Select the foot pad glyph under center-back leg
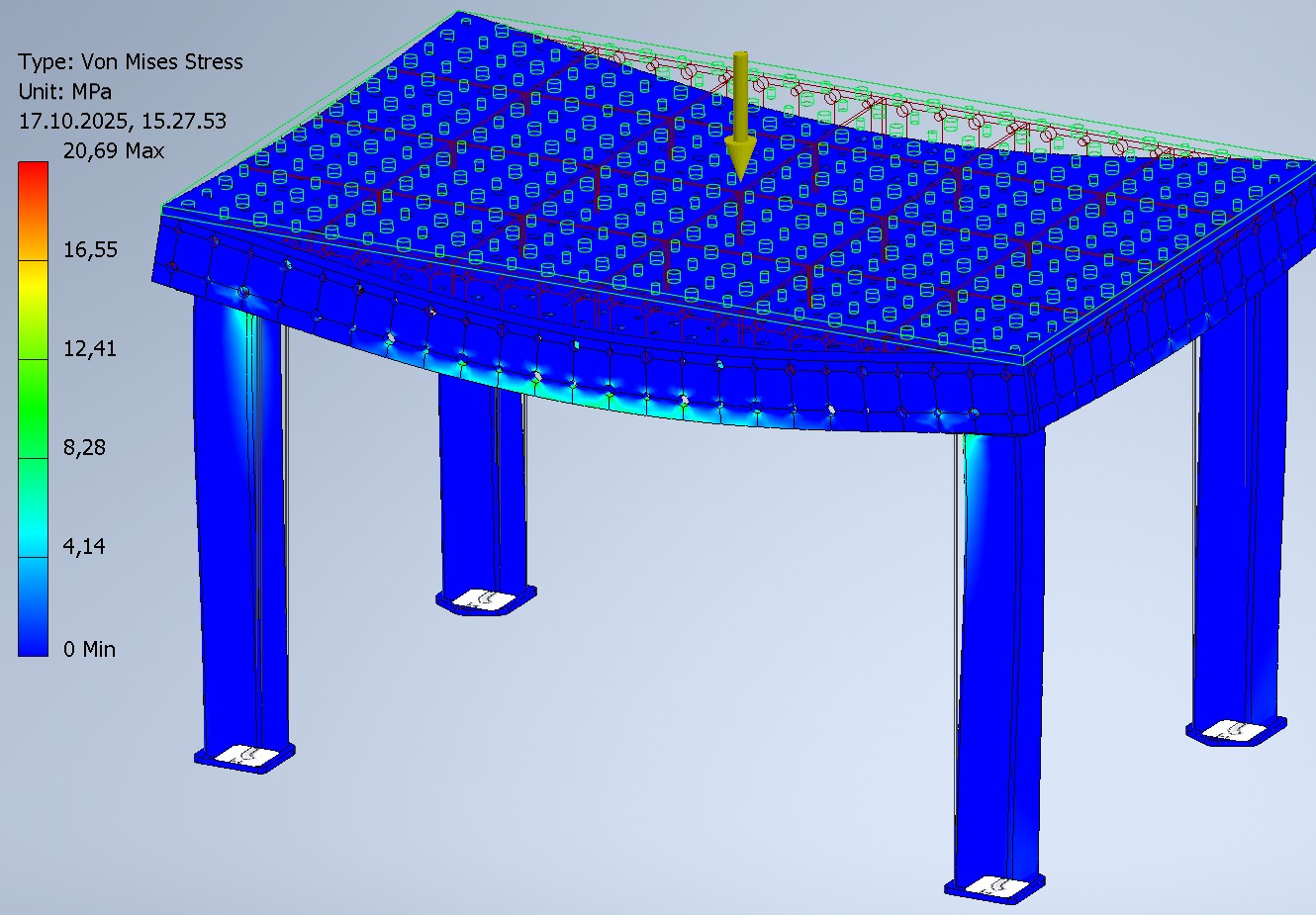The width and height of the screenshot is (1316, 915). click(485, 599)
